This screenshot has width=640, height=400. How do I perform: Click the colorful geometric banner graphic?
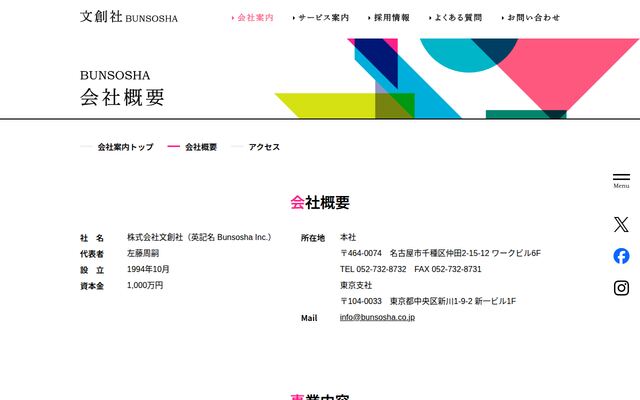tap(457, 78)
